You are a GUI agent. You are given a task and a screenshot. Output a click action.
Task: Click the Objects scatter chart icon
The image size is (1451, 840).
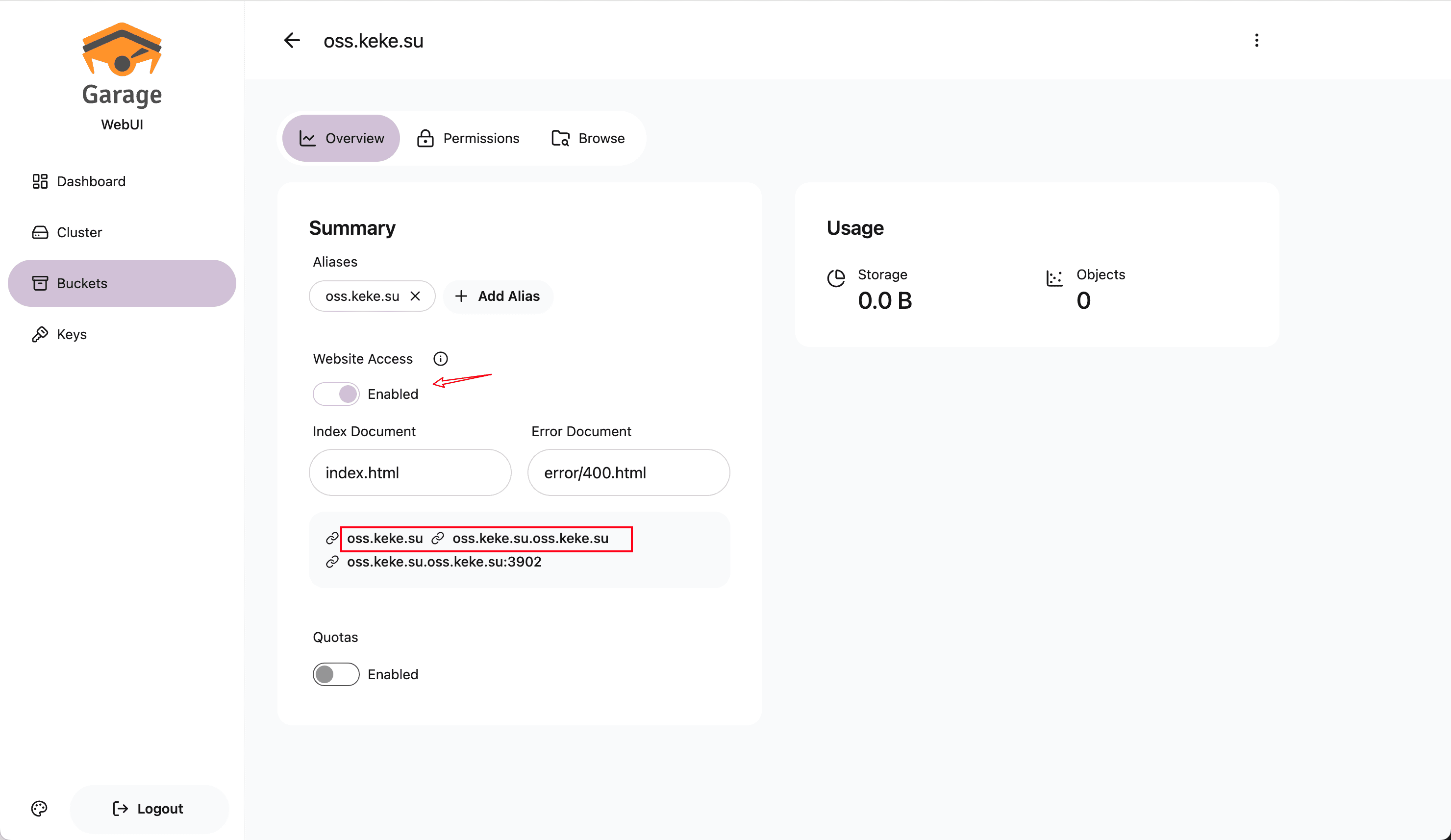pyautogui.click(x=1054, y=279)
